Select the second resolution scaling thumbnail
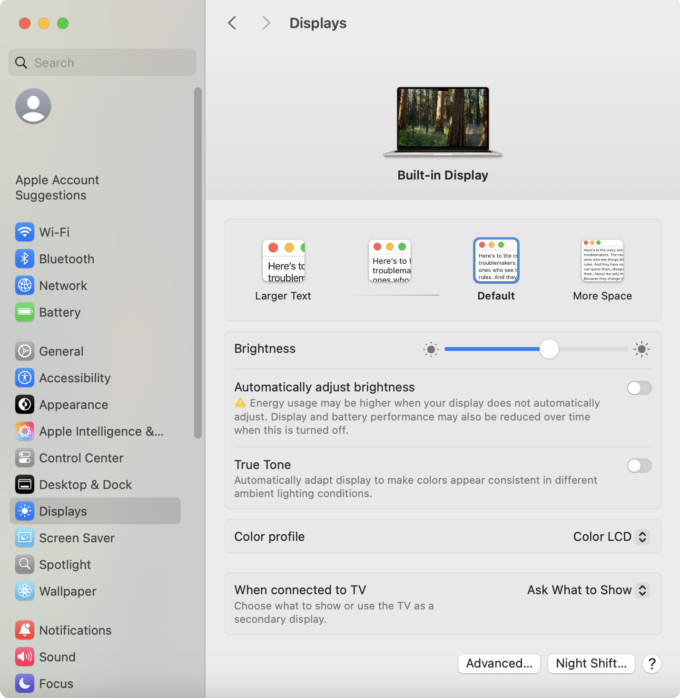The image size is (680, 698). point(390,260)
